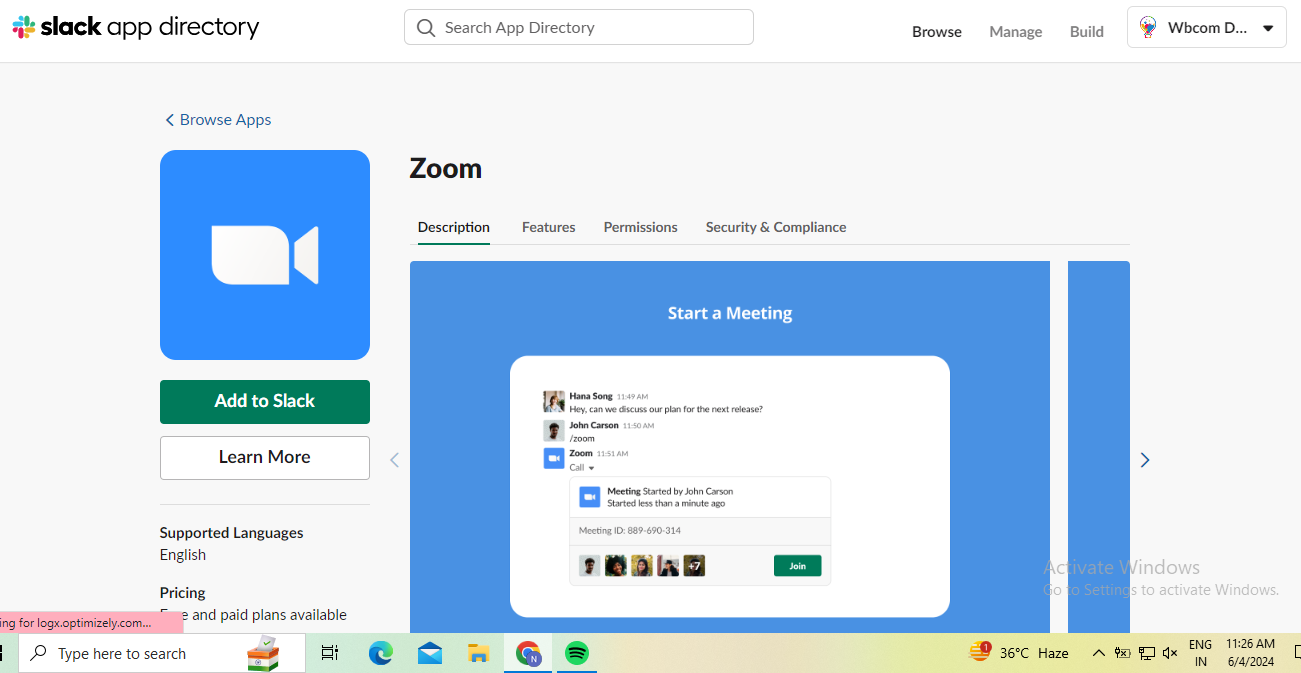The width and height of the screenshot is (1301, 673).
Task: Switch to the Features tab
Action: 549,227
